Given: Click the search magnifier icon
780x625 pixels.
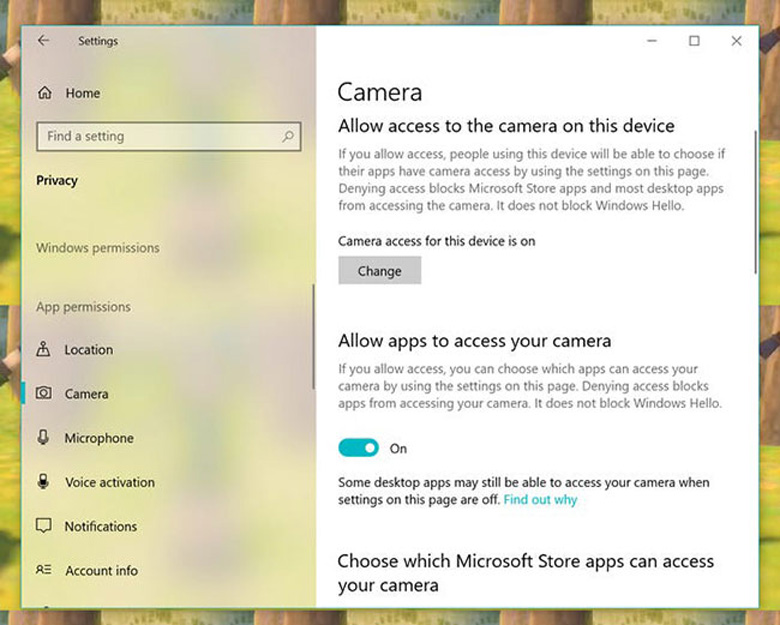Looking at the screenshot, I should pyautogui.click(x=288, y=136).
